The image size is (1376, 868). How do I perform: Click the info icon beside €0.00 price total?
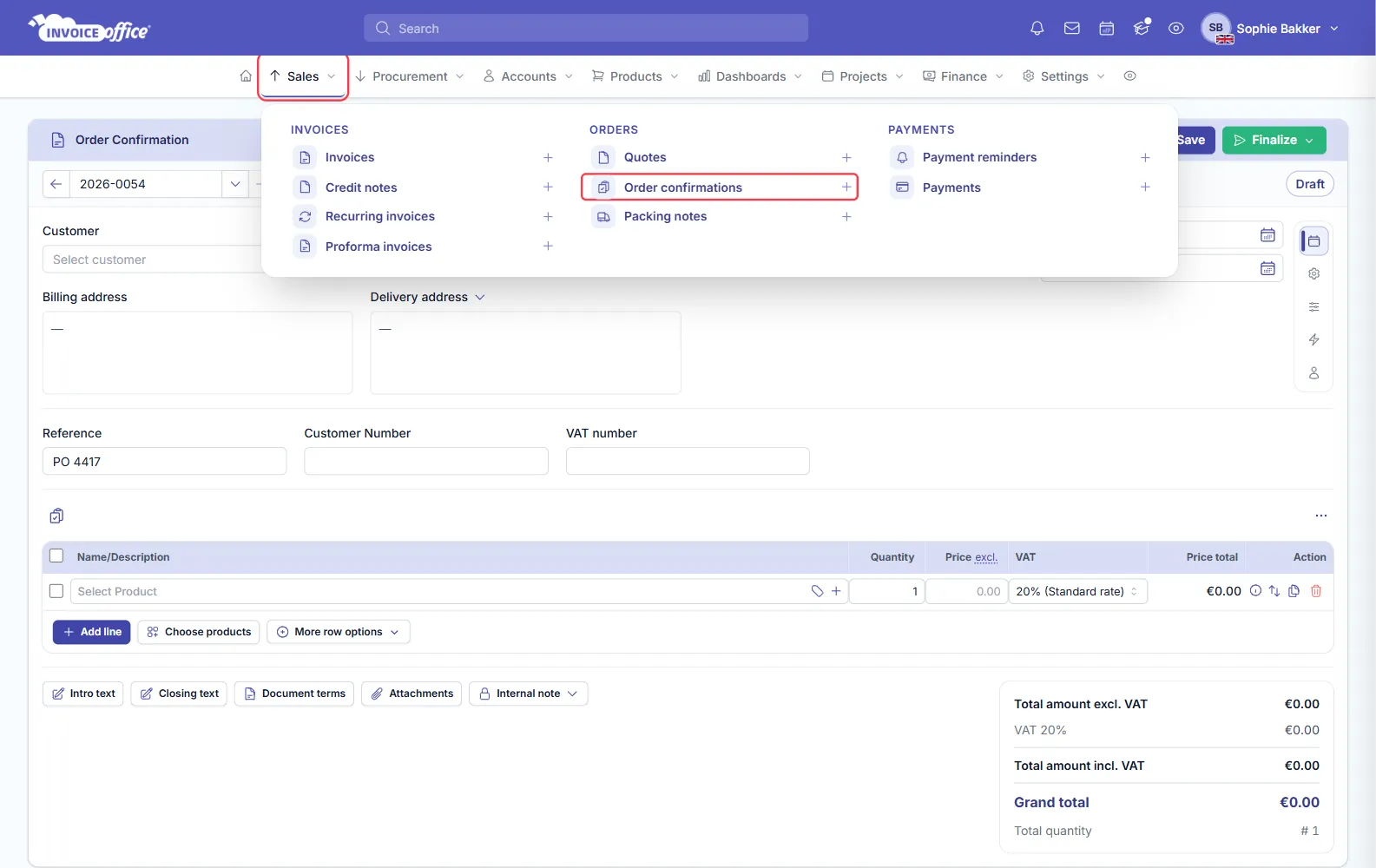click(1255, 591)
